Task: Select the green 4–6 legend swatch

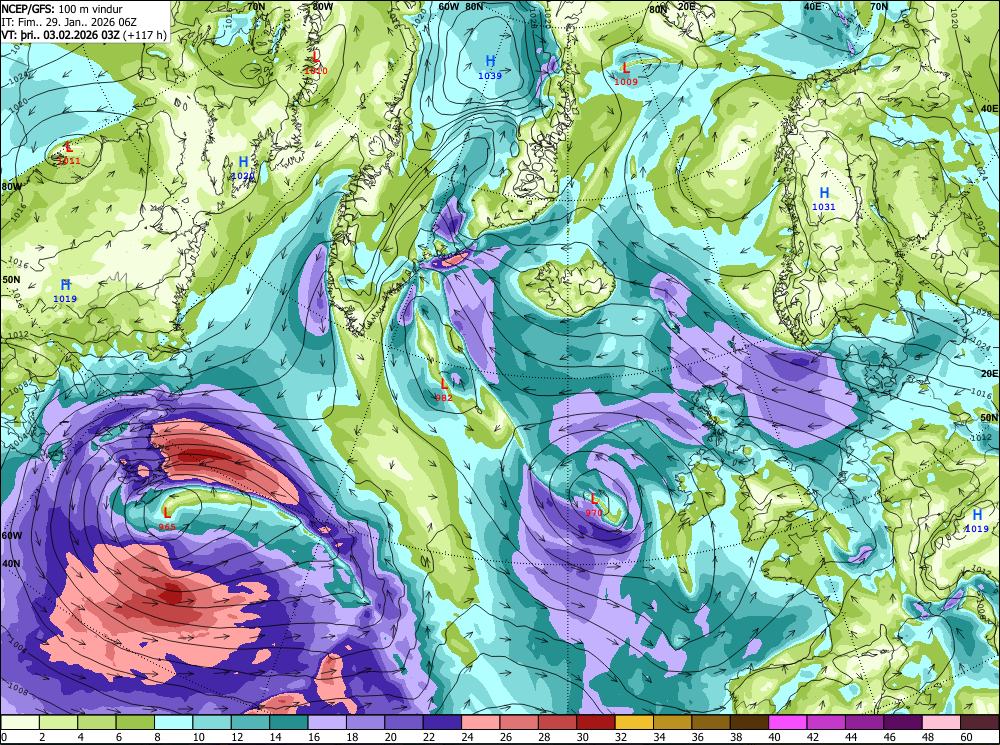Action: [97, 722]
